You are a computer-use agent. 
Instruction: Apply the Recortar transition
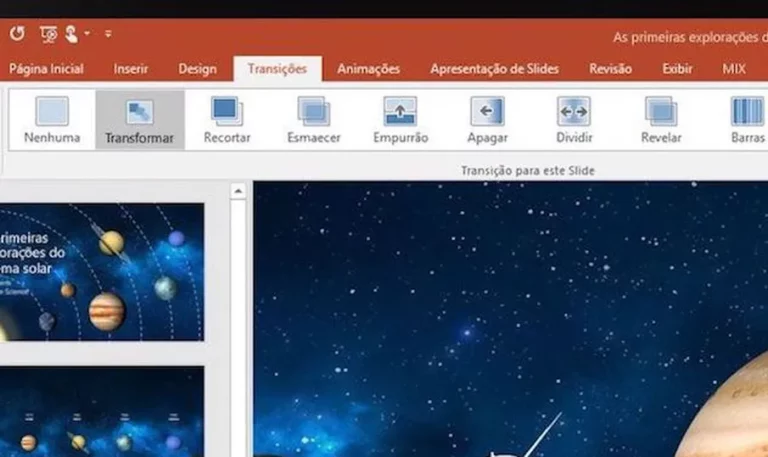pyautogui.click(x=227, y=120)
